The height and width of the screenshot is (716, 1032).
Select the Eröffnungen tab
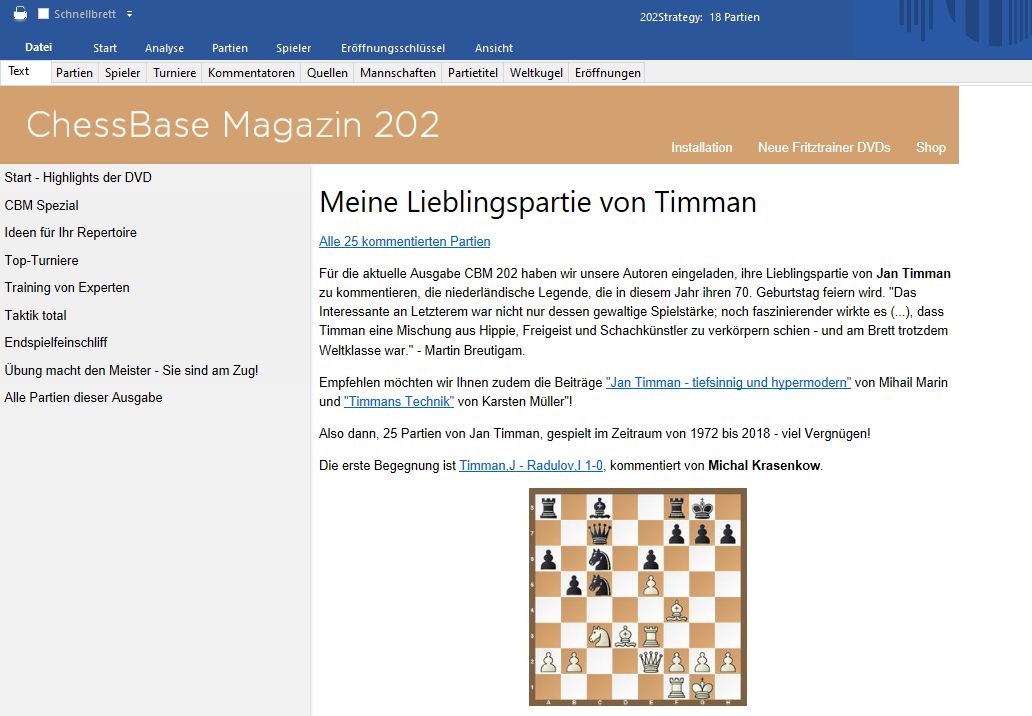[607, 73]
